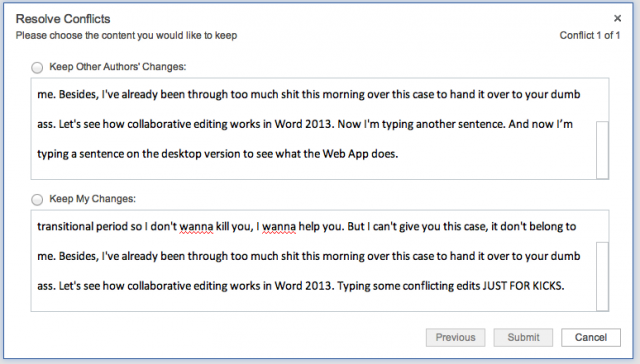Click the 'Conflict 1 of 1' counter
640x364 pixels.
tap(590, 36)
